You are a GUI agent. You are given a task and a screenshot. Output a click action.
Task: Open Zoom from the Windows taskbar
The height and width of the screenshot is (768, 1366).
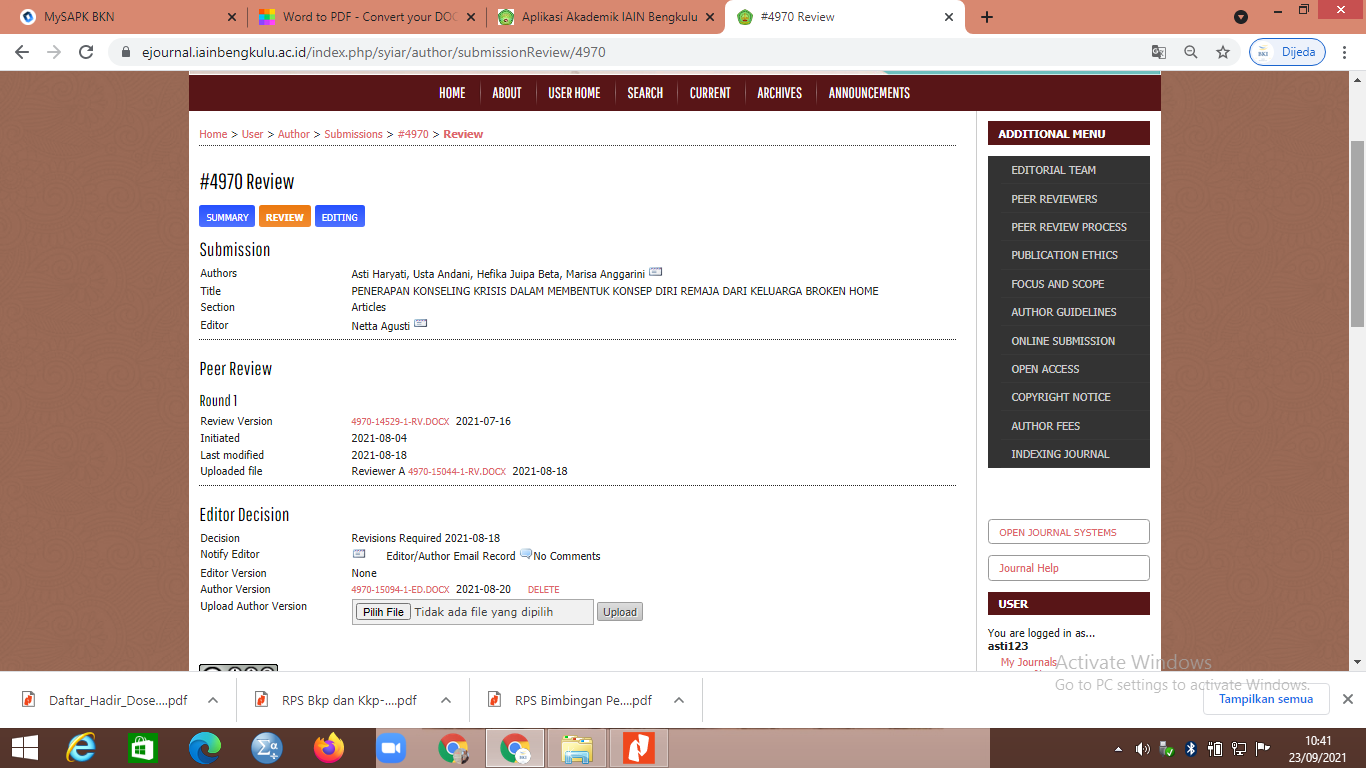[391, 748]
